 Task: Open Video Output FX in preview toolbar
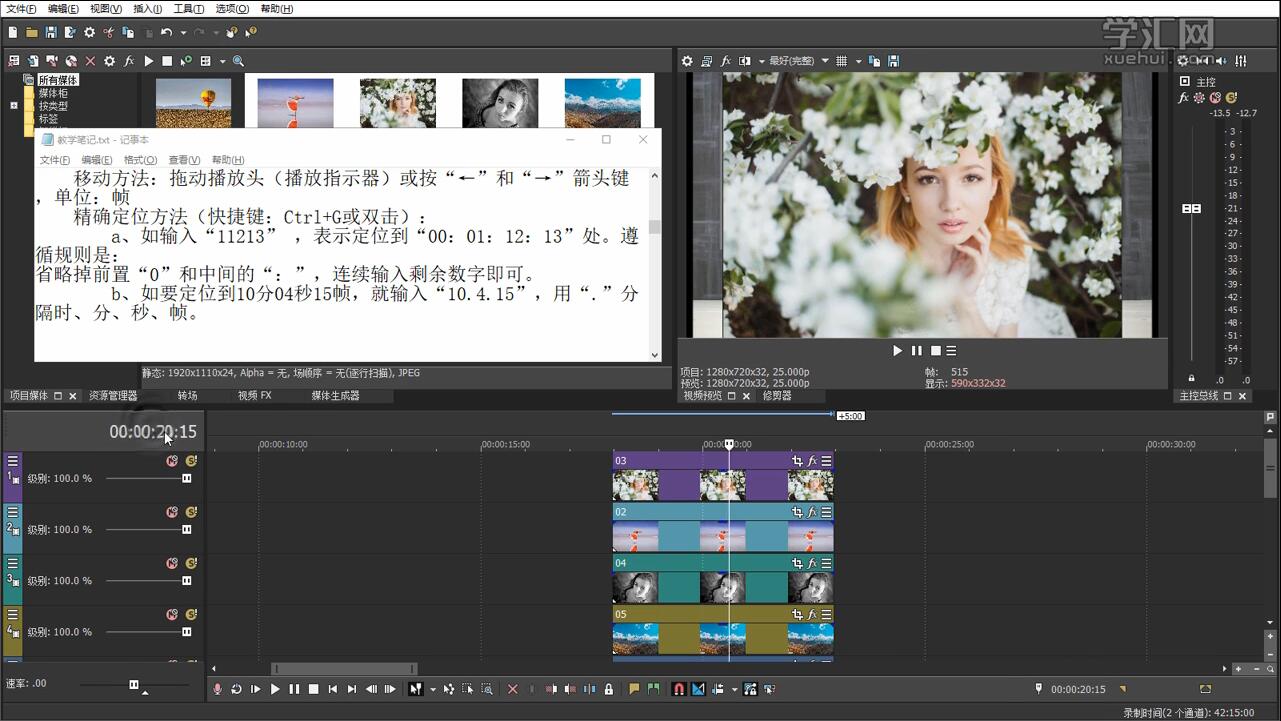726,61
